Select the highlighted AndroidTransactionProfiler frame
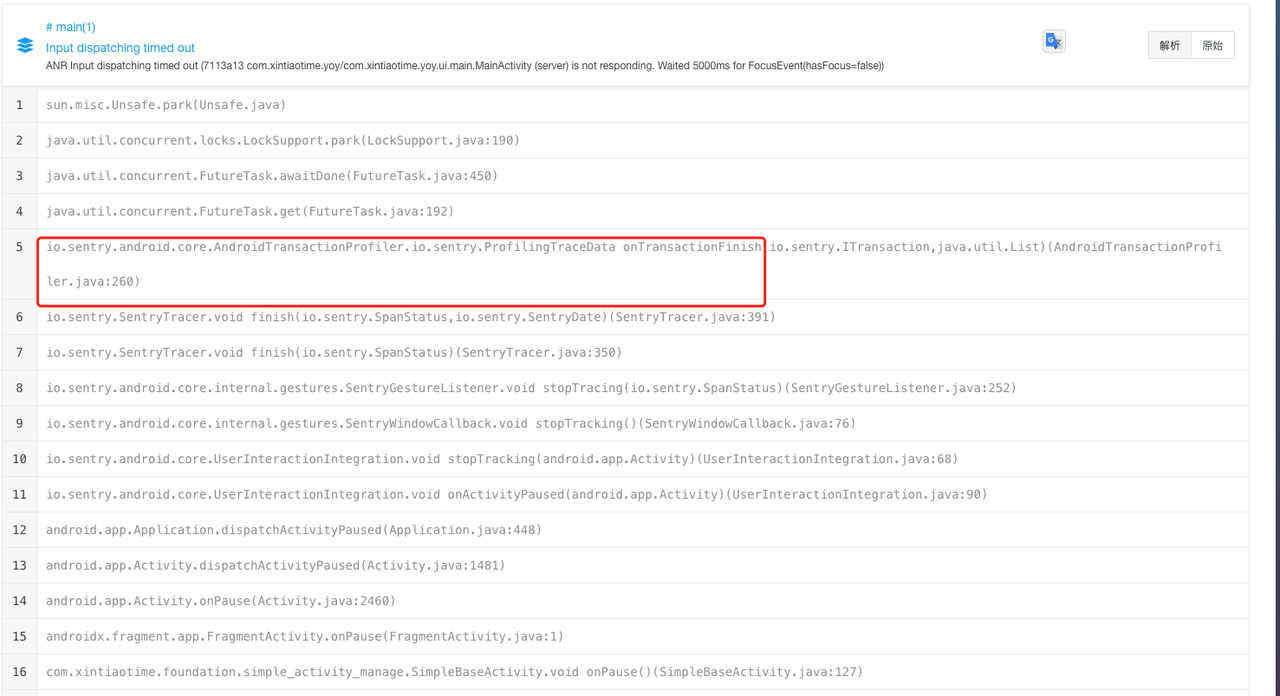The height and width of the screenshot is (696, 1280). [x=400, y=263]
